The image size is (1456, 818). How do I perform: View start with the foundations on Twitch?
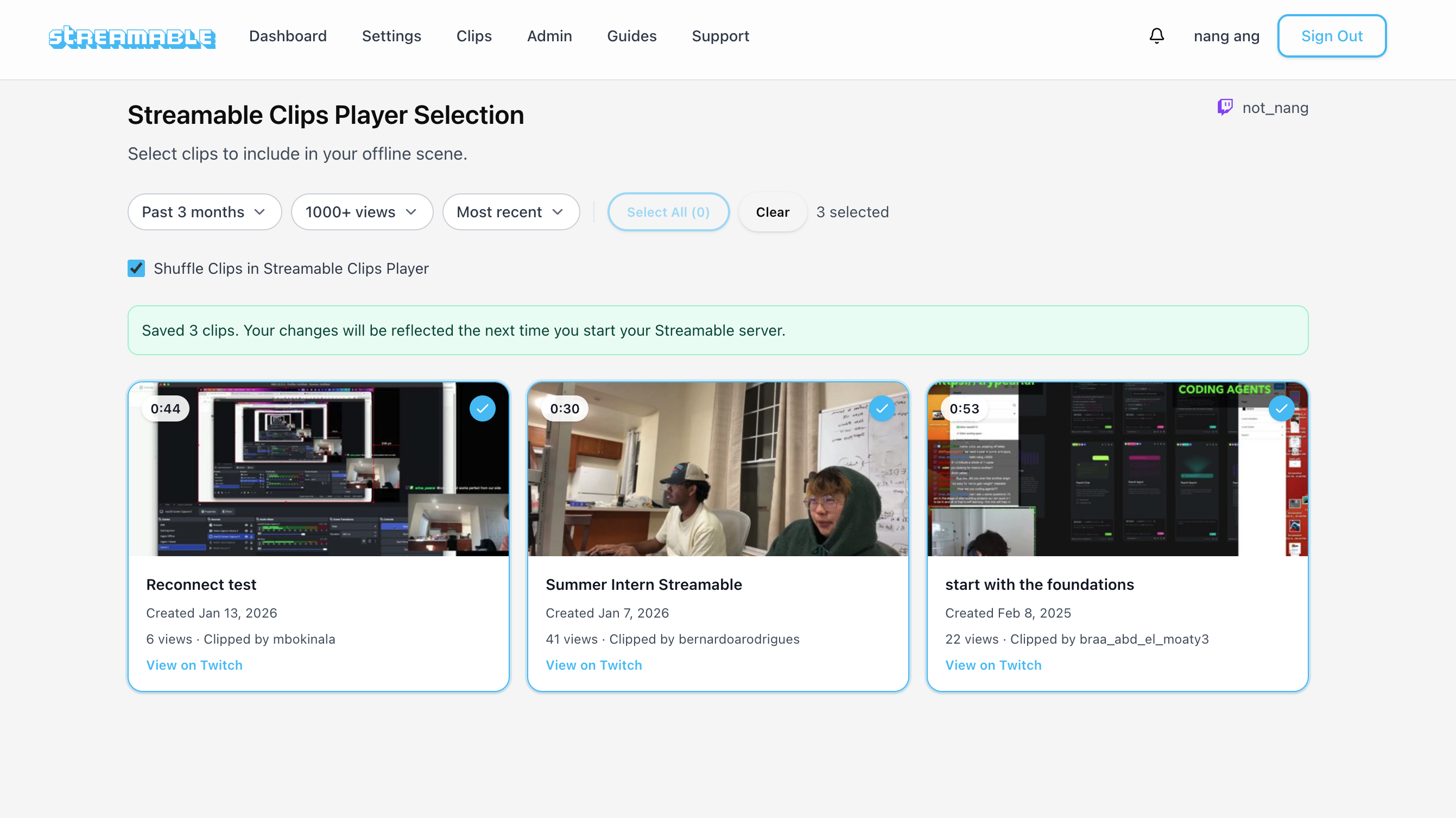tap(993, 665)
